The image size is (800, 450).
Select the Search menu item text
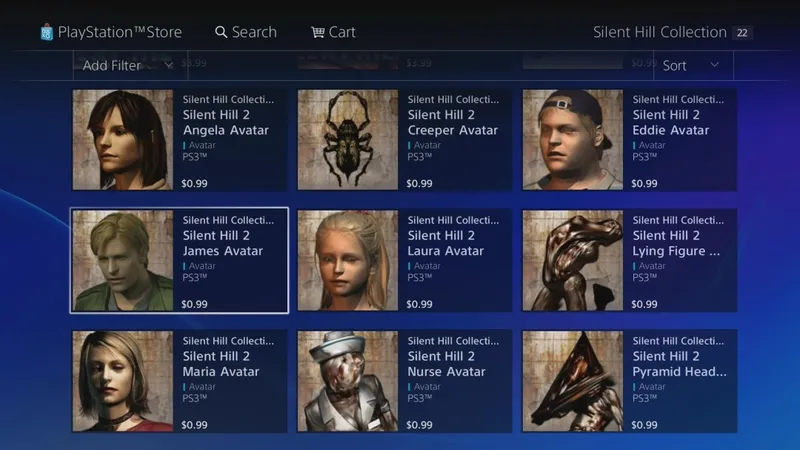(254, 32)
